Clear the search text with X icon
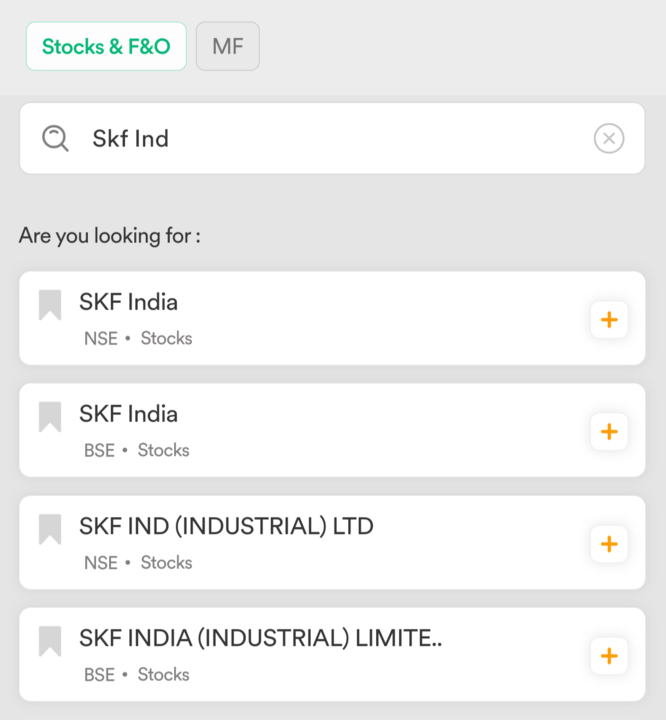Image resolution: width=666 pixels, height=720 pixels. tap(609, 138)
